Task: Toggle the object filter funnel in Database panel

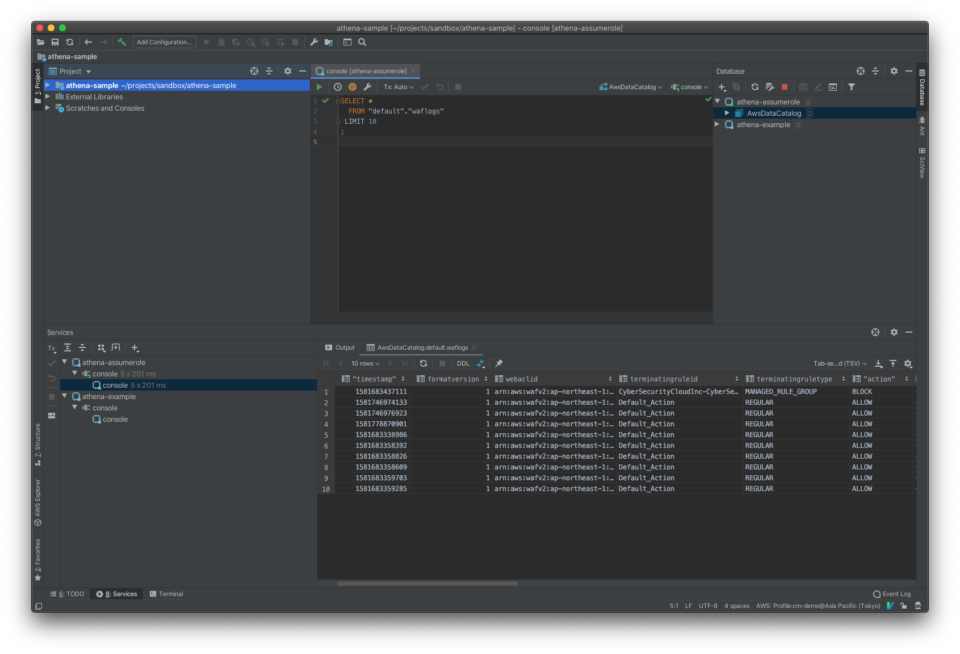Action: tap(851, 86)
